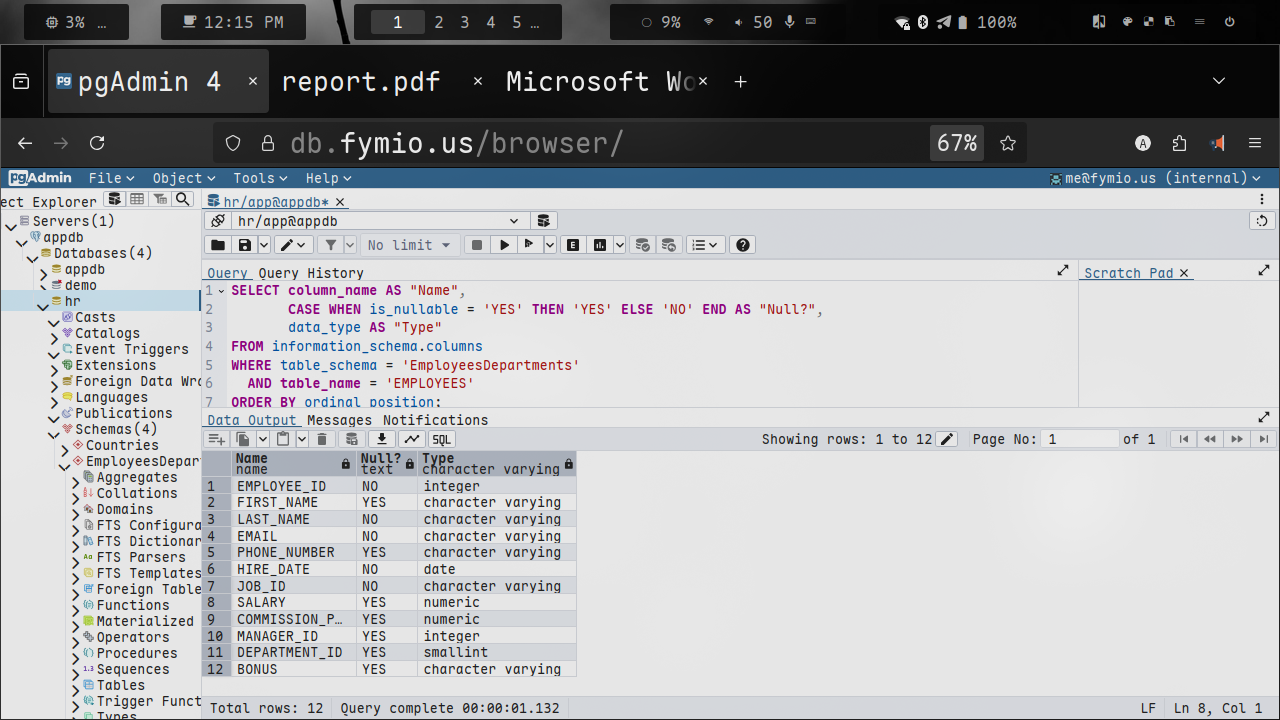
Task: Switch to the Query History tab
Action: click(x=311, y=273)
